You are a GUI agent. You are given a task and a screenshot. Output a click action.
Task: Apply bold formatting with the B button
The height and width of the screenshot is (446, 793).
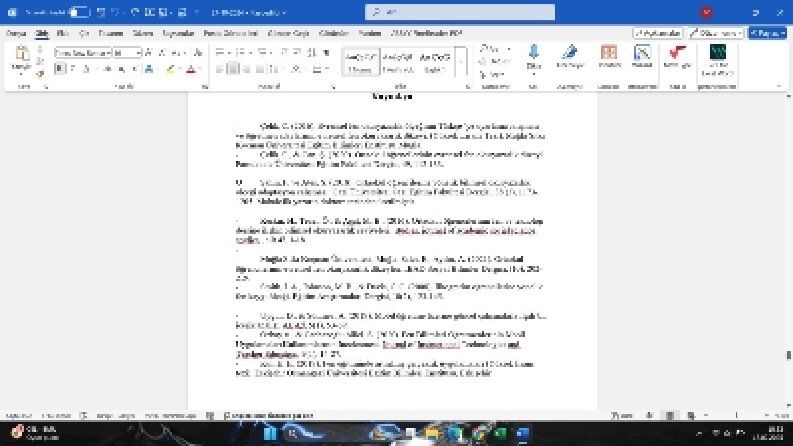pyautogui.click(x=60, y=68)
